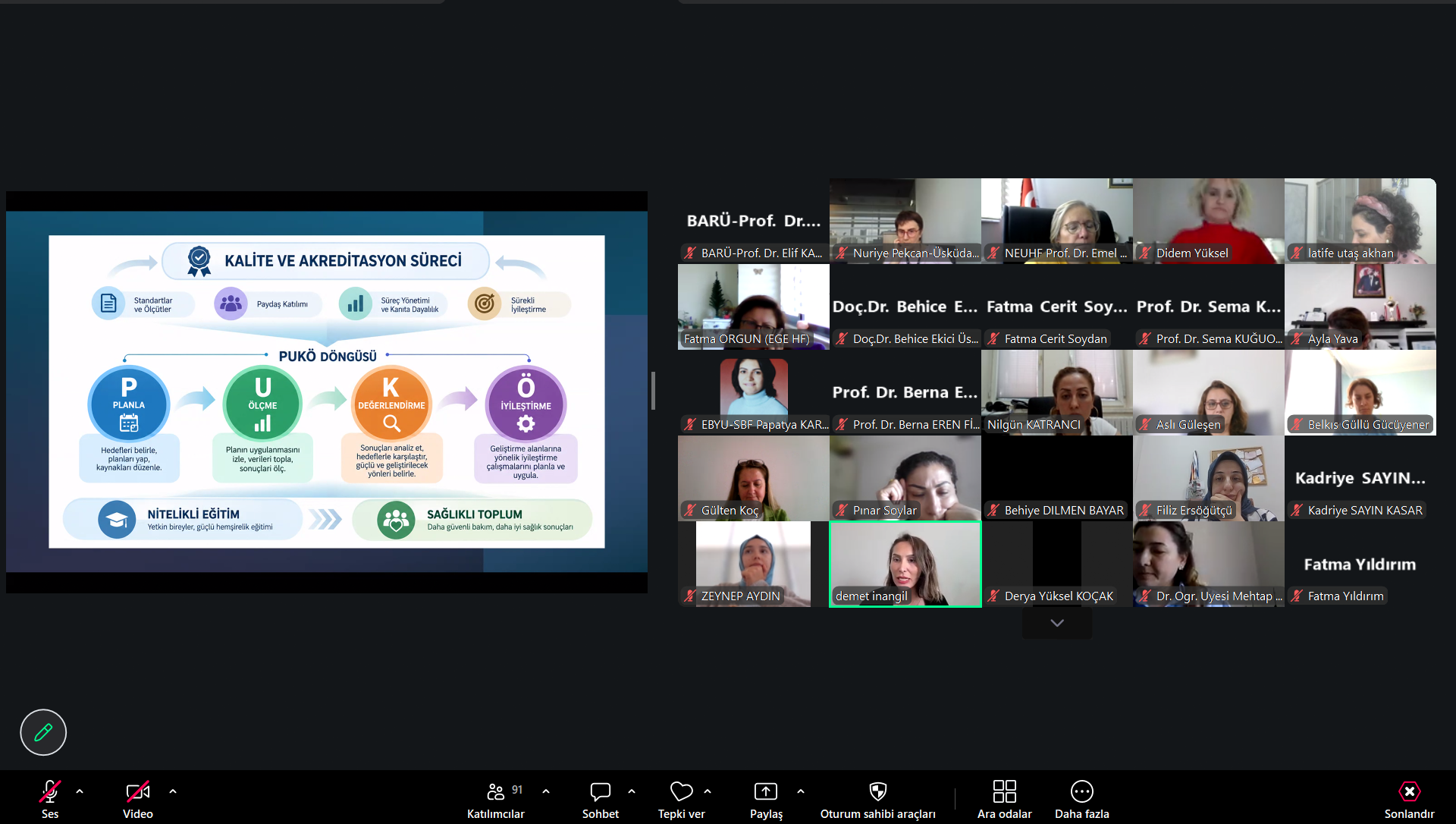The image size is (1456, 824).
Task: Select Nilgün KATRANCI video tile
Action: (x=1057, y=392)
